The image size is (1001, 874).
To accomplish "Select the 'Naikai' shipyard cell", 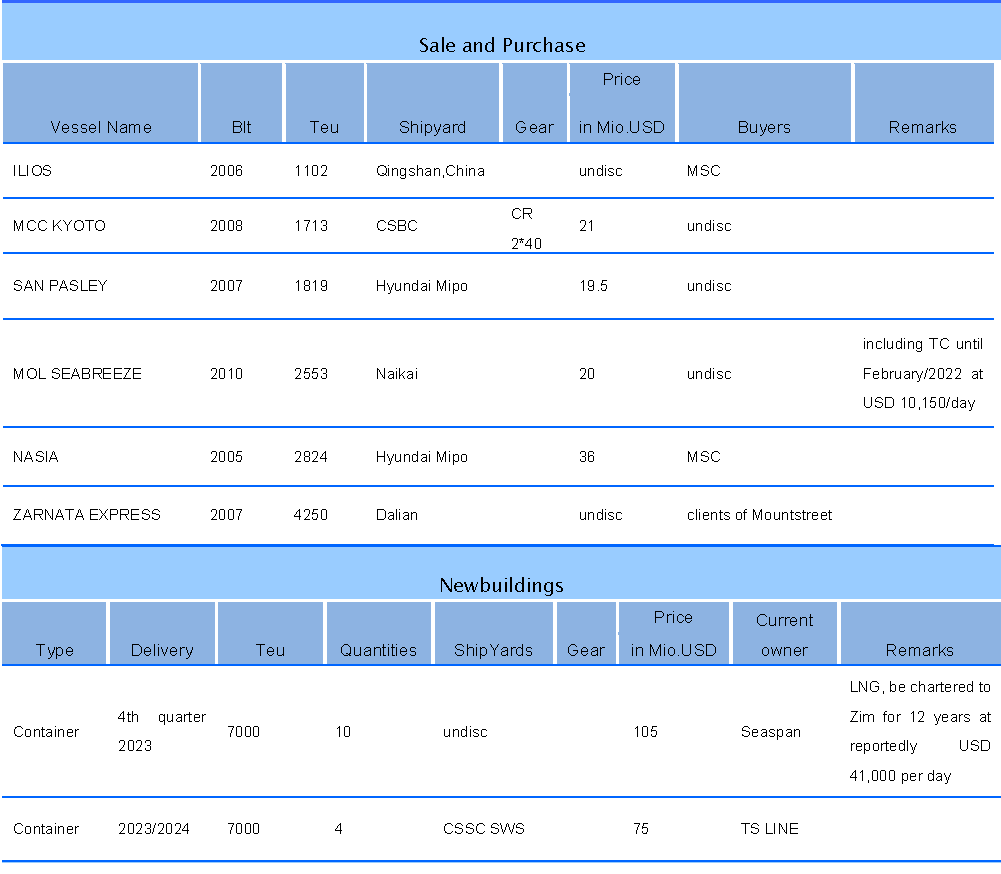I will coord(396,374).
